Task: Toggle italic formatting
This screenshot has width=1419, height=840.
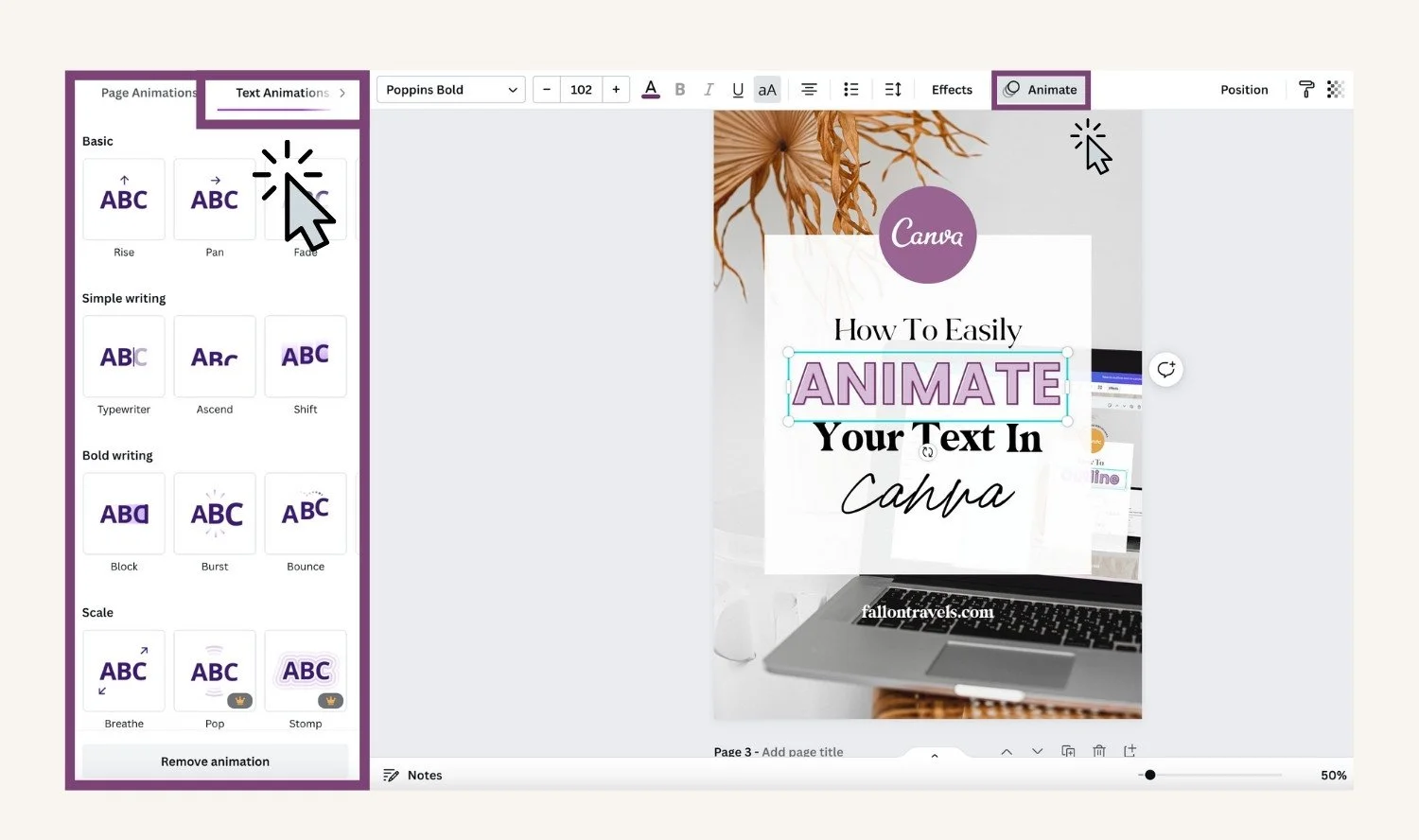Action: 709,90
